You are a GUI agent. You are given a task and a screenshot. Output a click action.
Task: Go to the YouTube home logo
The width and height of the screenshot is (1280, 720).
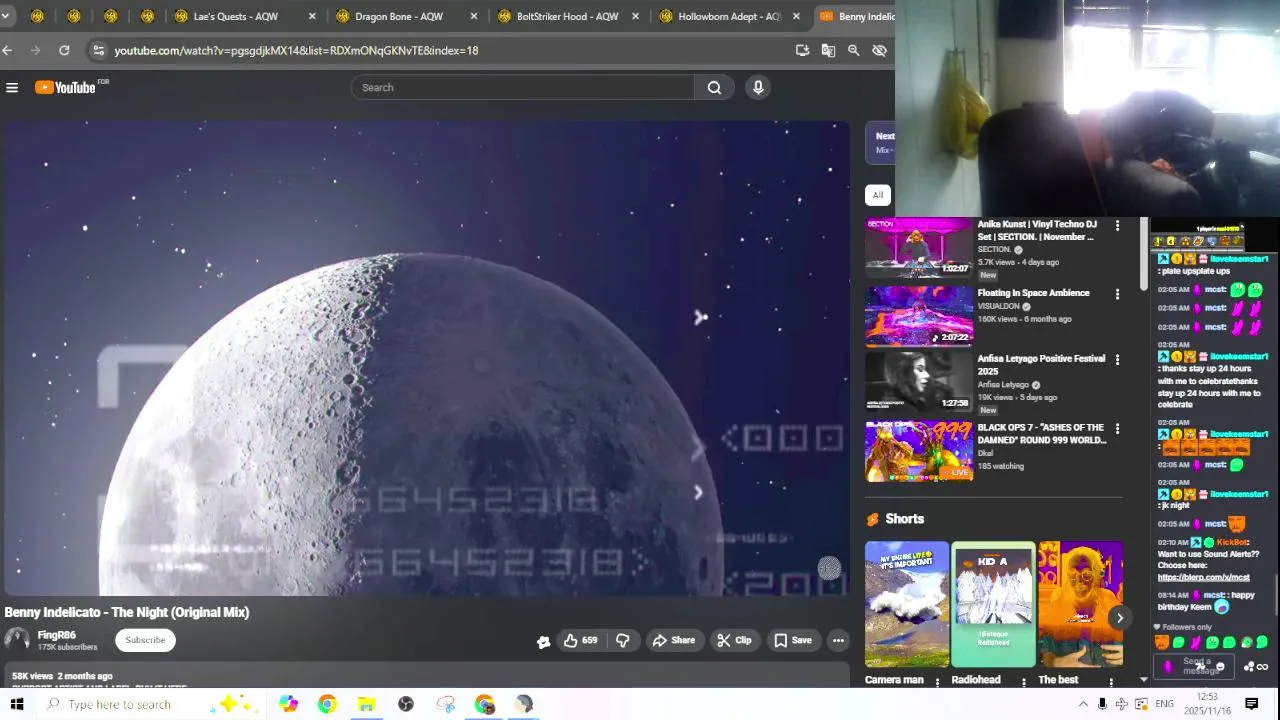click(66, 88)
